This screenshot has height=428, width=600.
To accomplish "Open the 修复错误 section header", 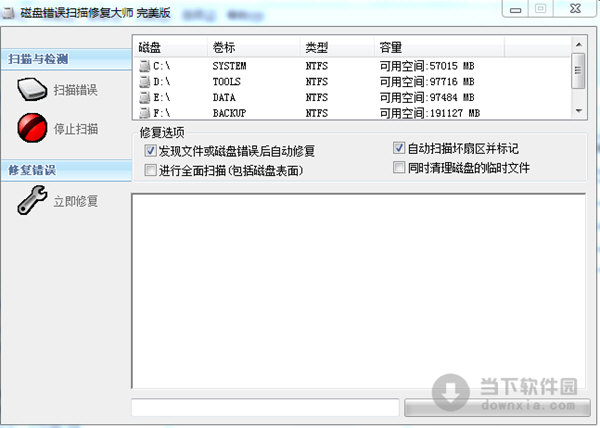I will point(66,170).
